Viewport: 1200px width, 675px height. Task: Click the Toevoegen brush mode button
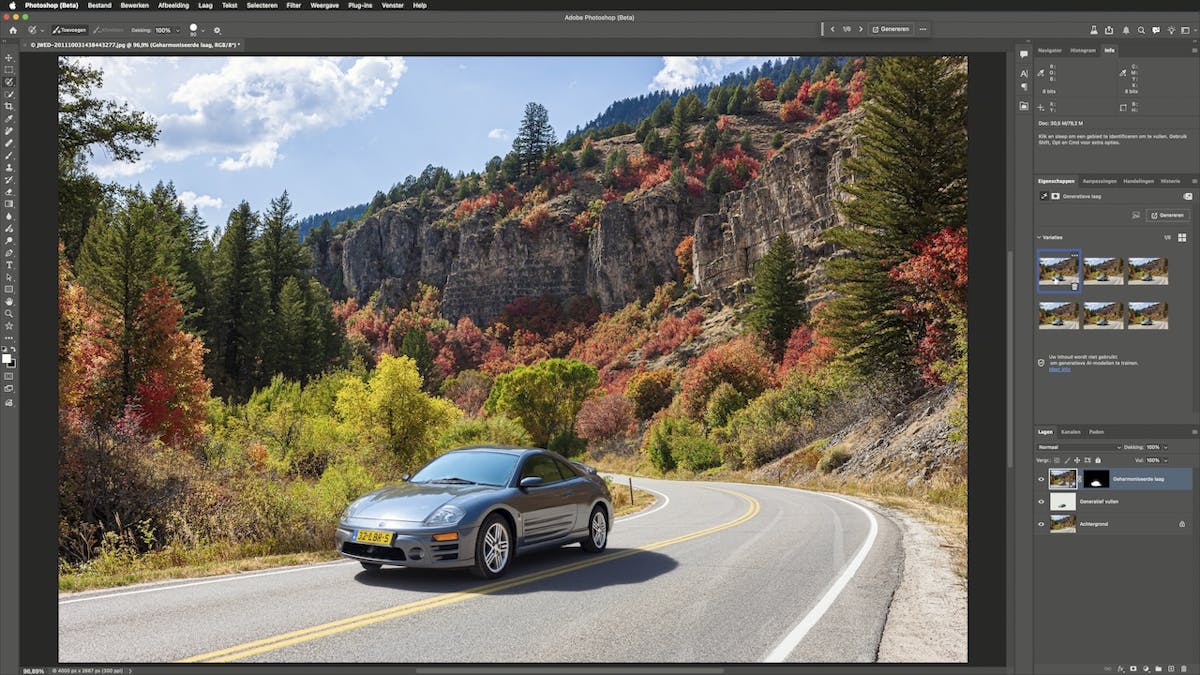point(70,30)
